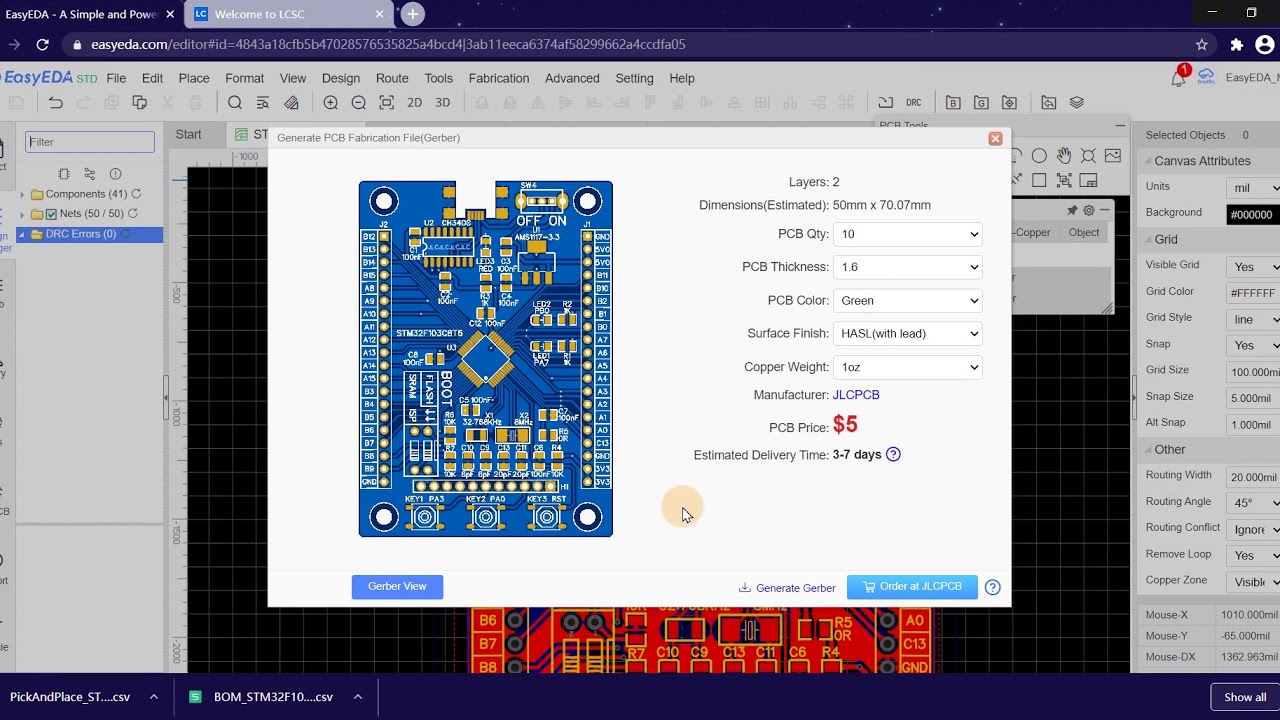Open the Grid Style dropdown
This screenshot has height=720, width=1280.
coord(1254,319)
